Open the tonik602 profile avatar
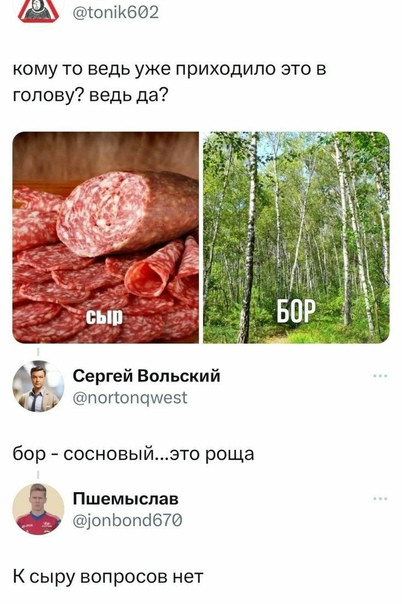 [x=39, y=11]
